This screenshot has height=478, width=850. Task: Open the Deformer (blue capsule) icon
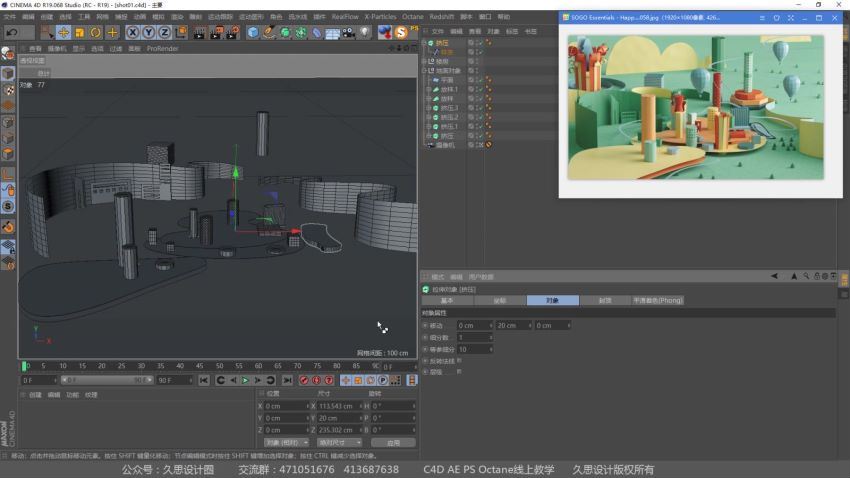(x=317, y=33)
